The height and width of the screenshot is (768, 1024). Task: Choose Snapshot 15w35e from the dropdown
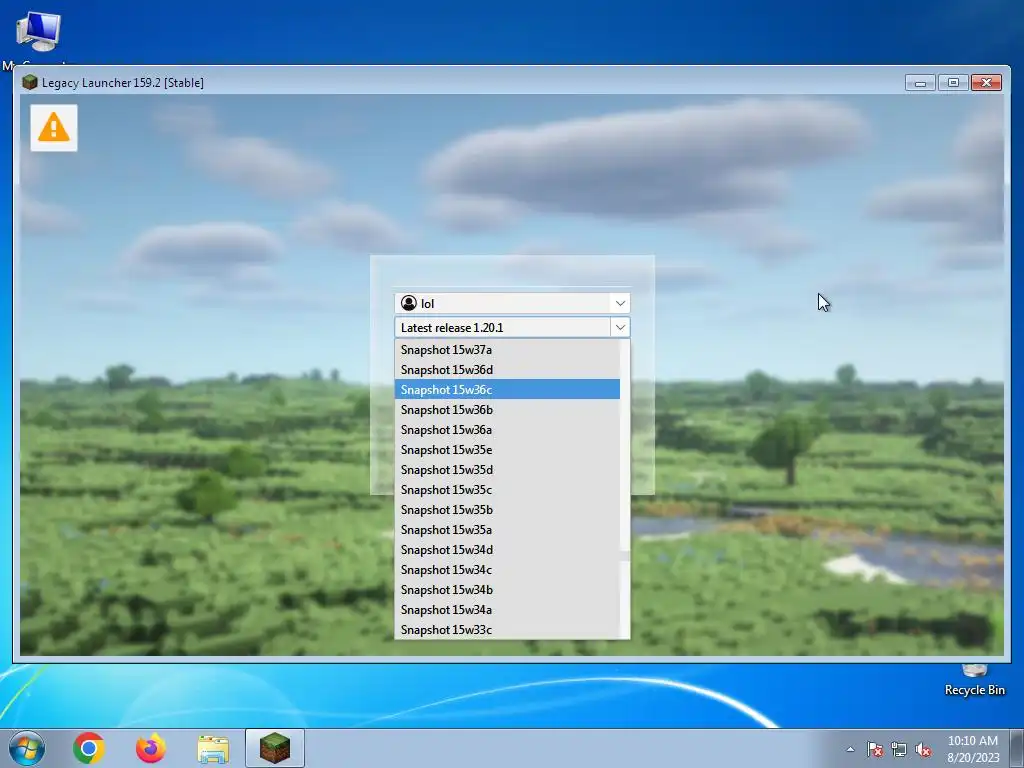(x=507, y=449)
